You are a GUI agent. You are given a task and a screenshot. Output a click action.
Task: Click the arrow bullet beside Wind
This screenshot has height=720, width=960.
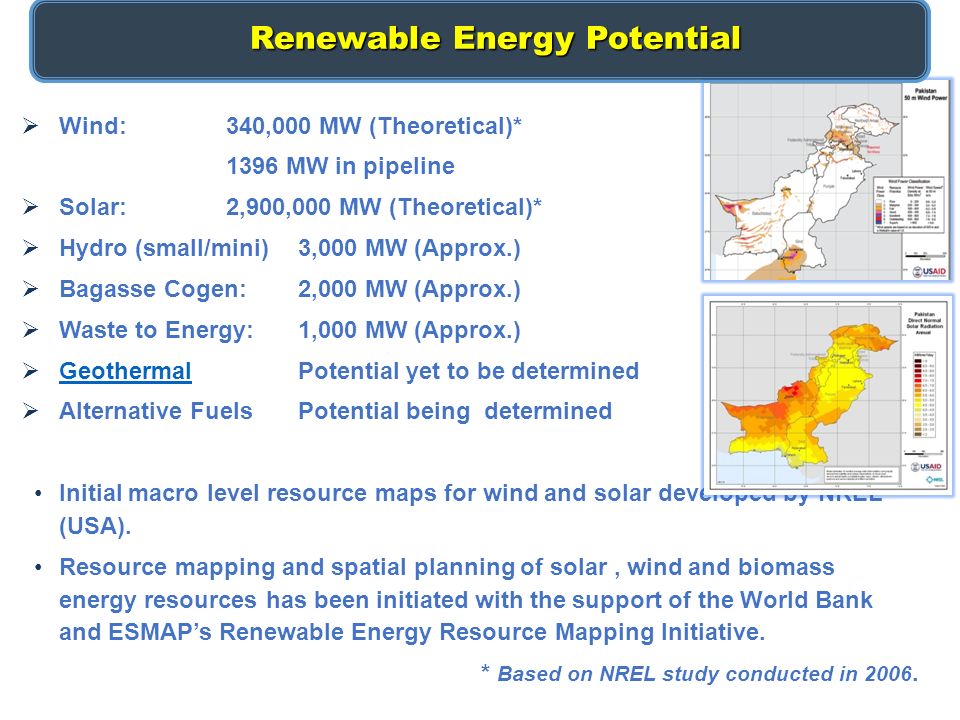click(31, 126)
